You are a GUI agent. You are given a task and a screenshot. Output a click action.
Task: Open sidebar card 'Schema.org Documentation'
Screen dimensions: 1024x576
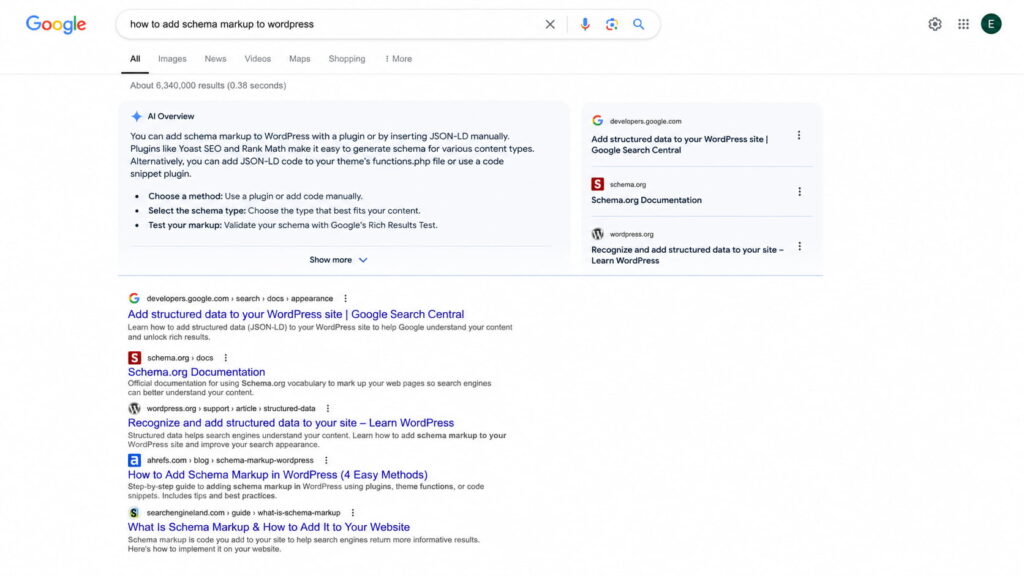[647, 200]
